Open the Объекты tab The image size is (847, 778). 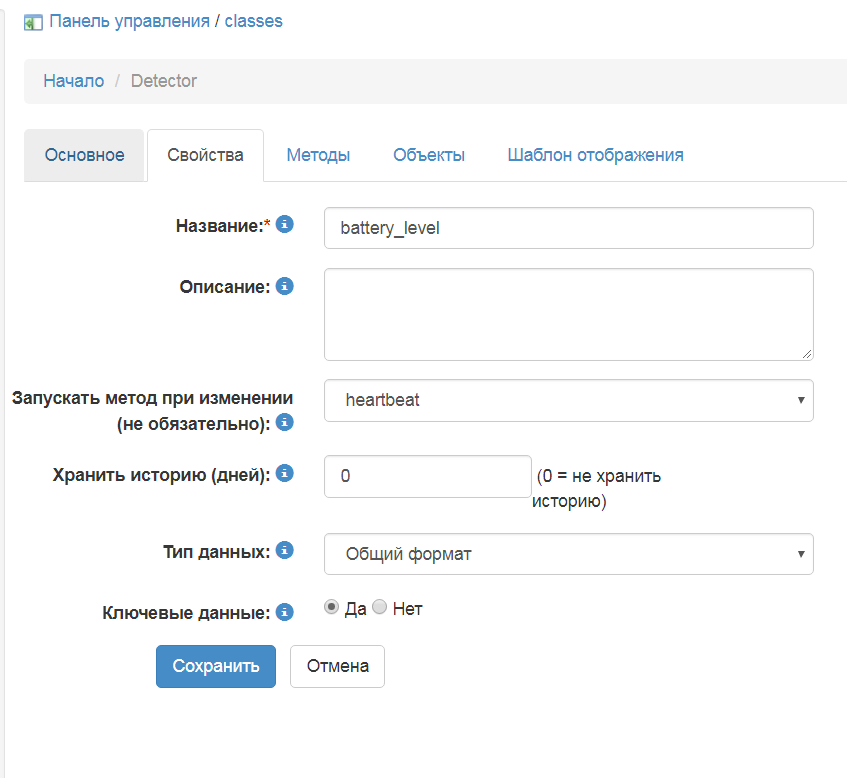tap(428, 155)
